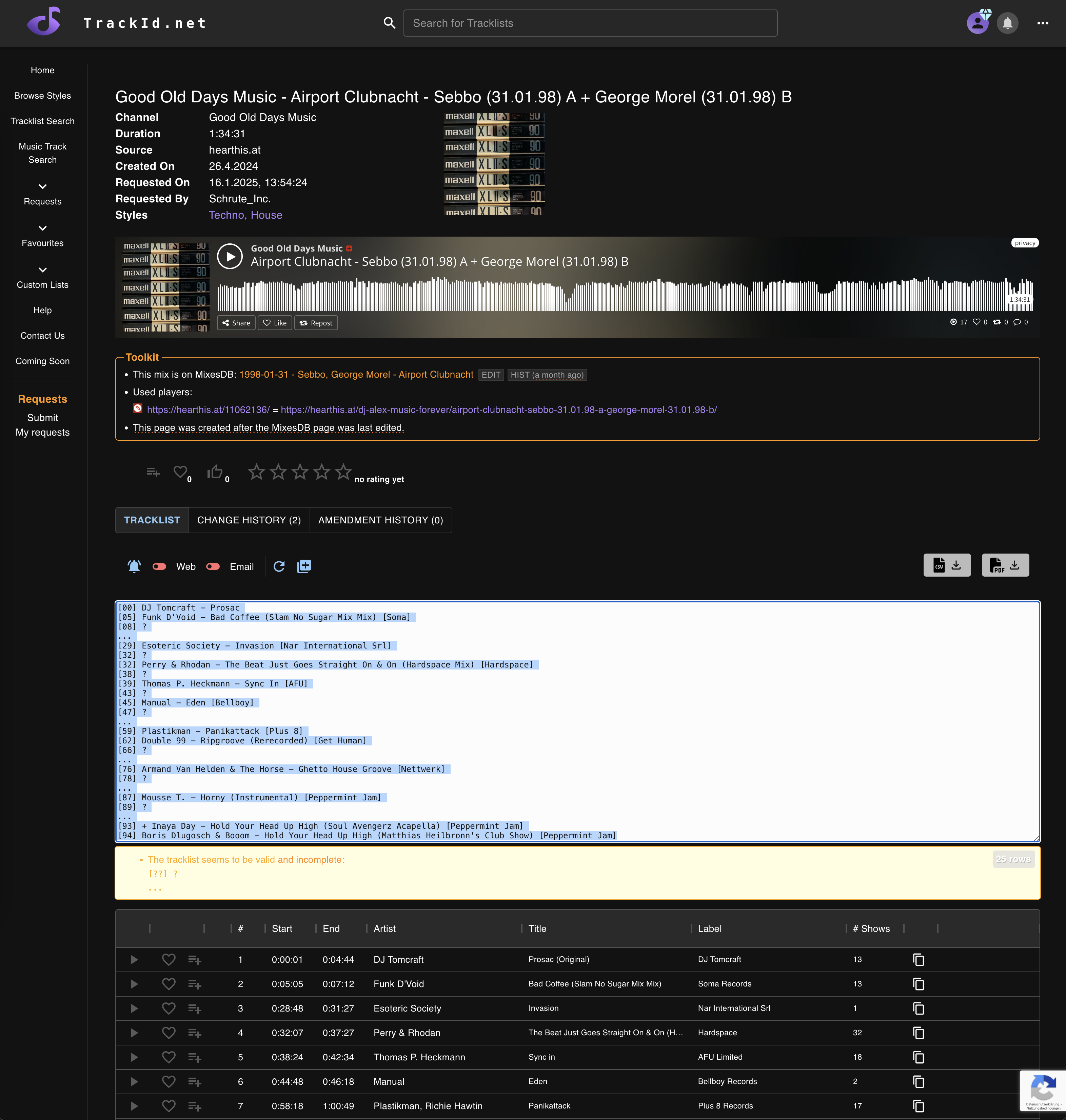Give thumbs up to the tracklist
The image size is (1066, 1120).
point(215,472)
